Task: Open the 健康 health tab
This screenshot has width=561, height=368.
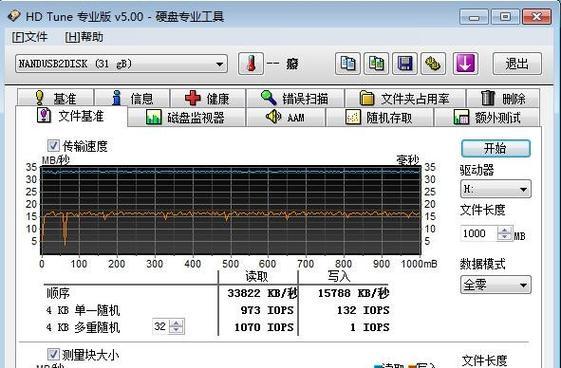Action: [208, 98]
